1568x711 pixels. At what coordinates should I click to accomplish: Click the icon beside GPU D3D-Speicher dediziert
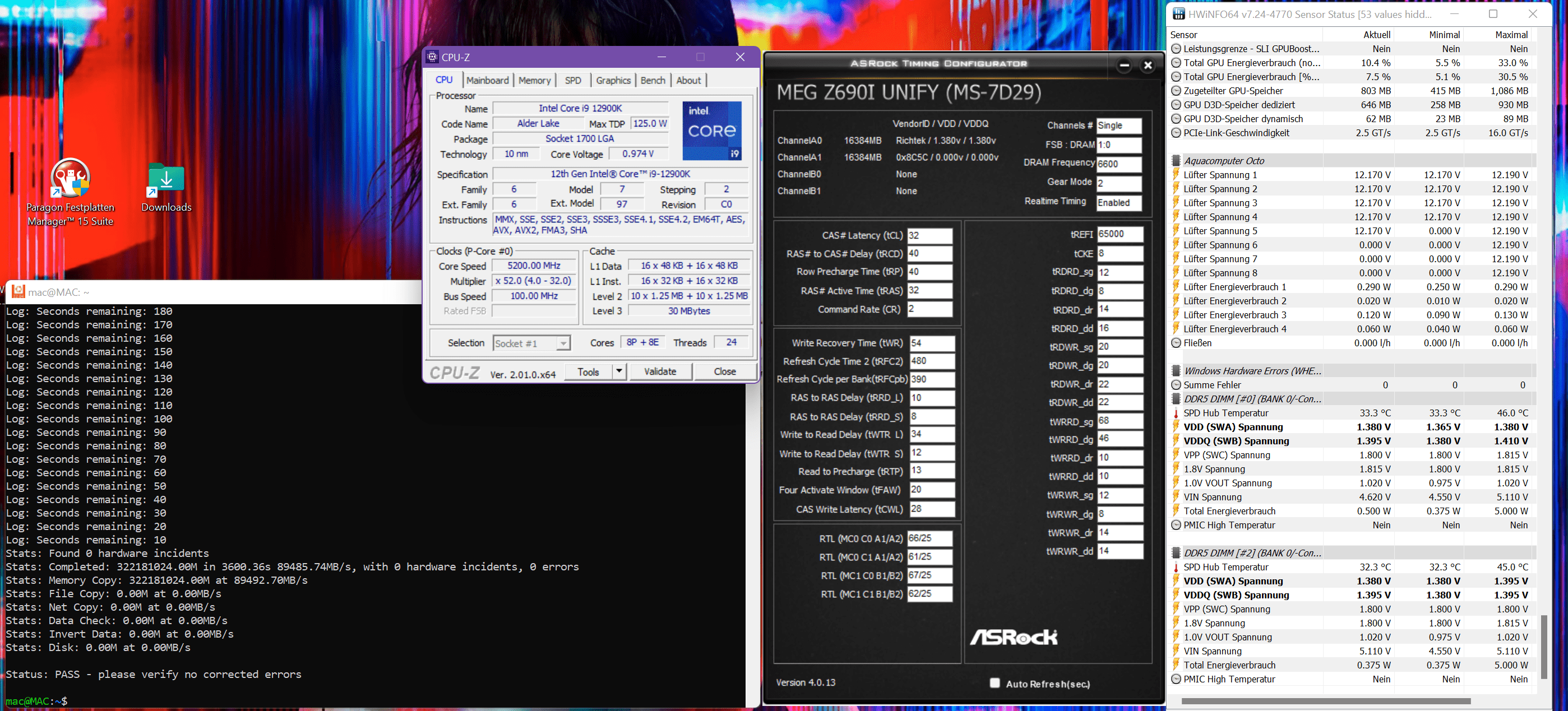[1176, 105]
